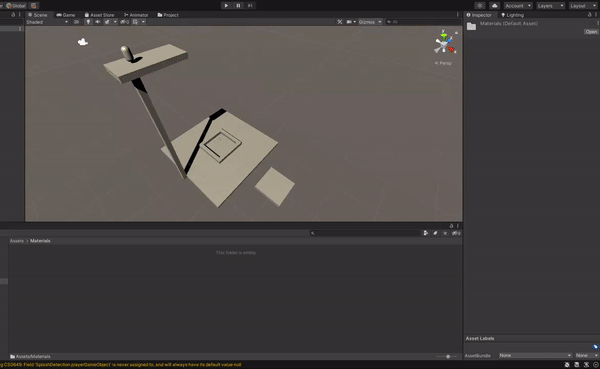Click the orientation gizmo red X axis cone
This screenshot has width=600, height=369.
pos(452,49)
